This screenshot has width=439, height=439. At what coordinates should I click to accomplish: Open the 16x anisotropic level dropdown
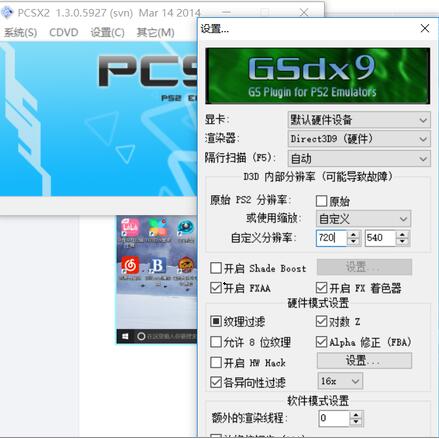point(340,381)
